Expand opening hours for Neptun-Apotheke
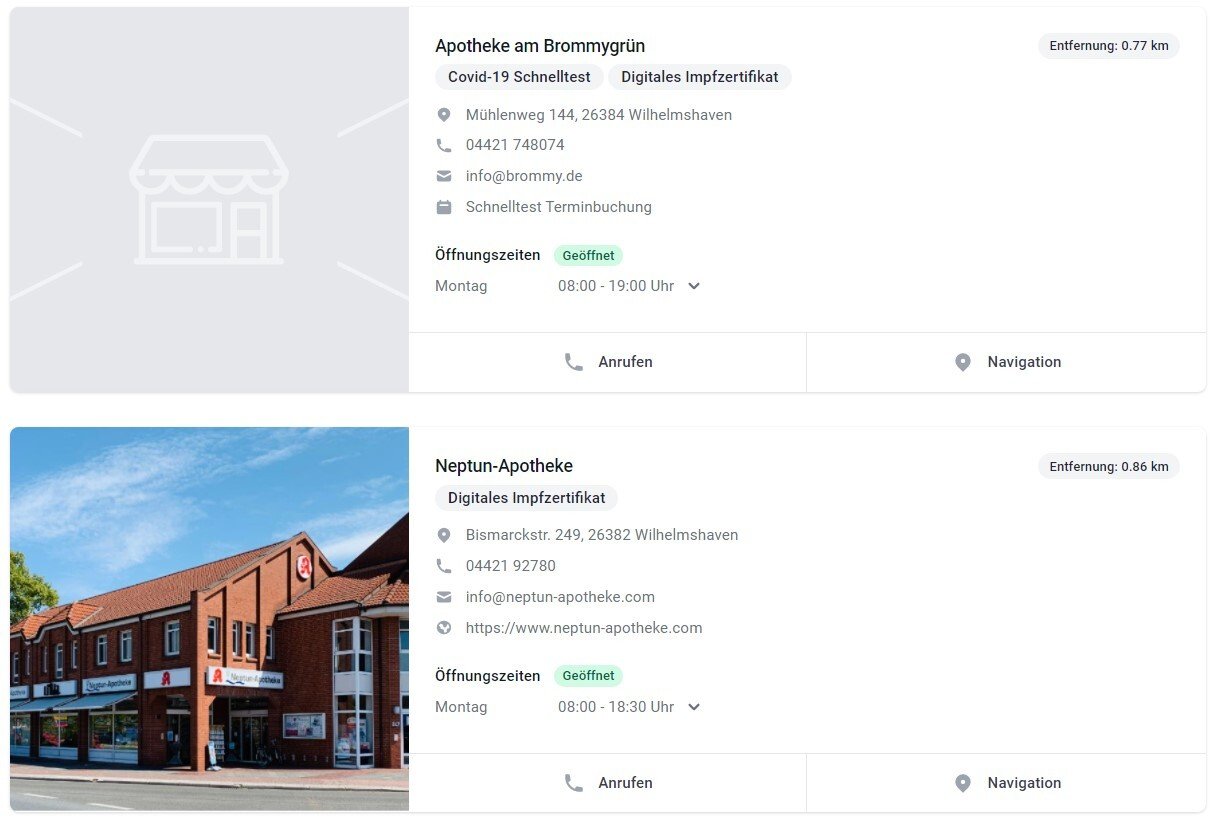 coord(694,707)
